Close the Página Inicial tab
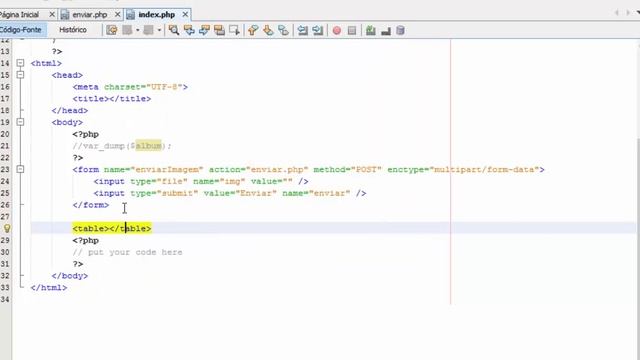 [x=52, y=14]
